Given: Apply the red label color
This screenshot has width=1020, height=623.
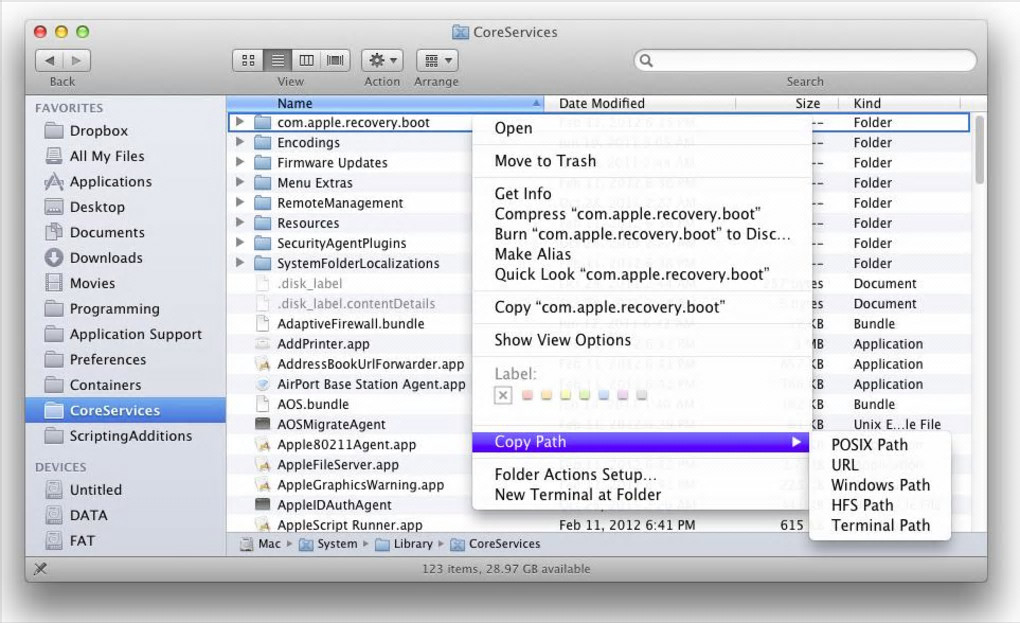Looking at the screenshot, I should pyautogui.click(x=528, y=395).
